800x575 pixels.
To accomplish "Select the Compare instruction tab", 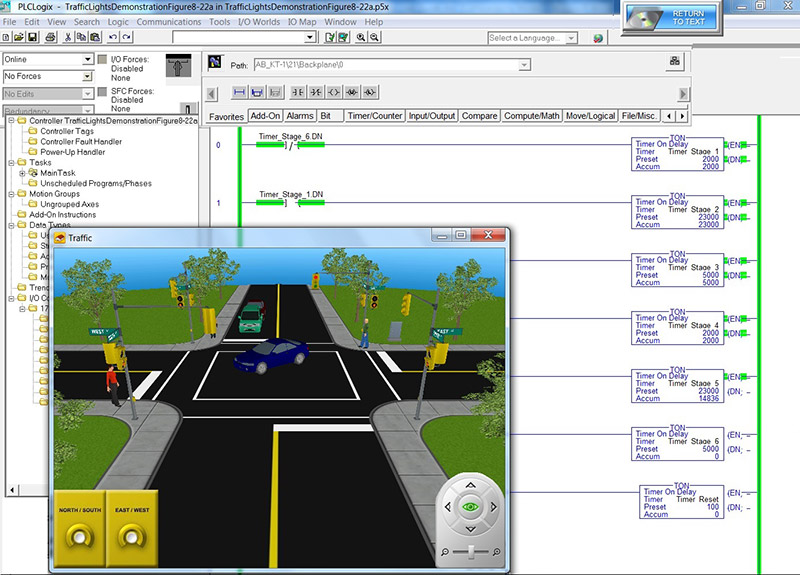I will click(x=479, y=116).
